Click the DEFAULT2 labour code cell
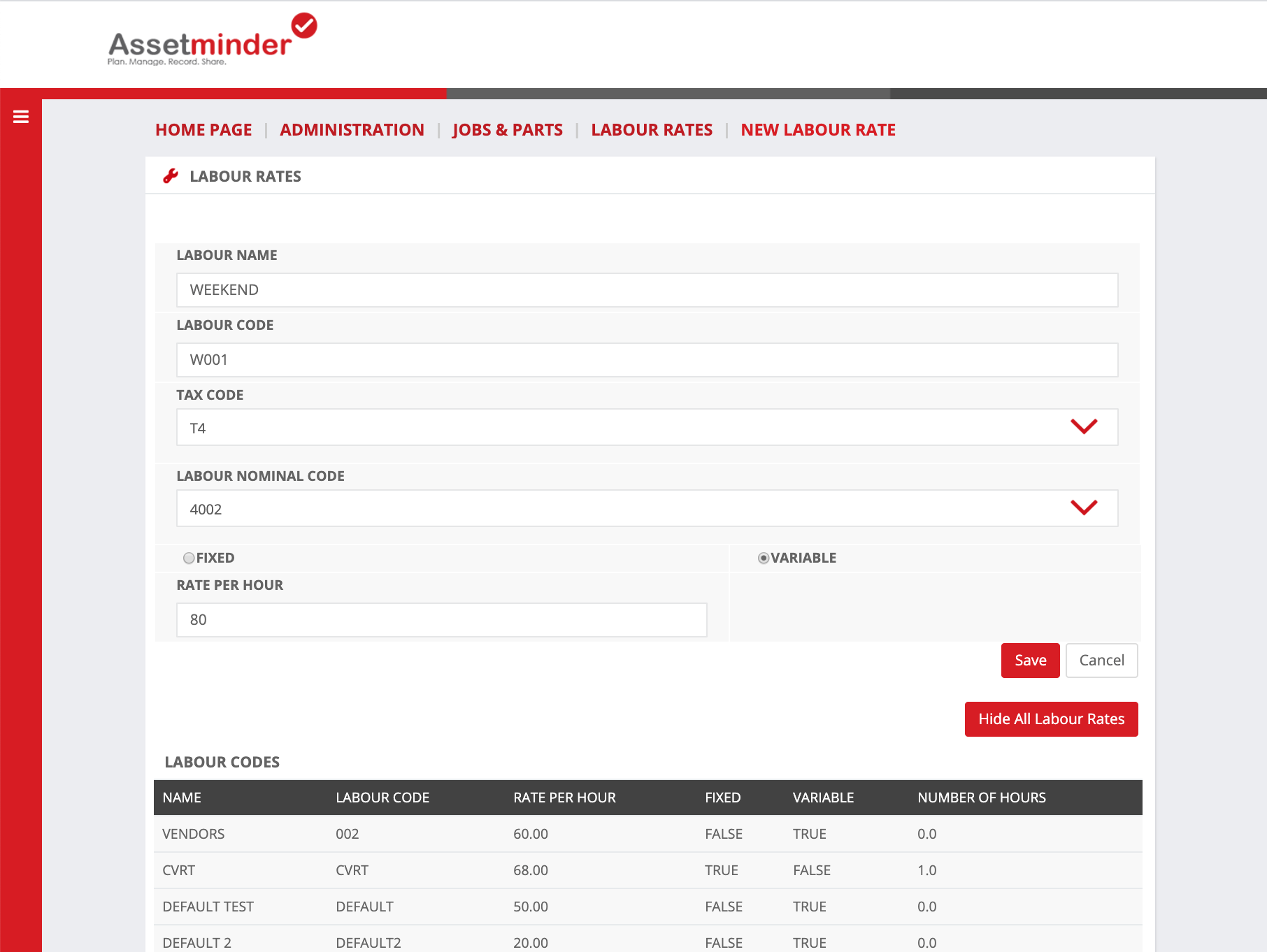This screenshot has width=1267, height=952. (368, 943)
